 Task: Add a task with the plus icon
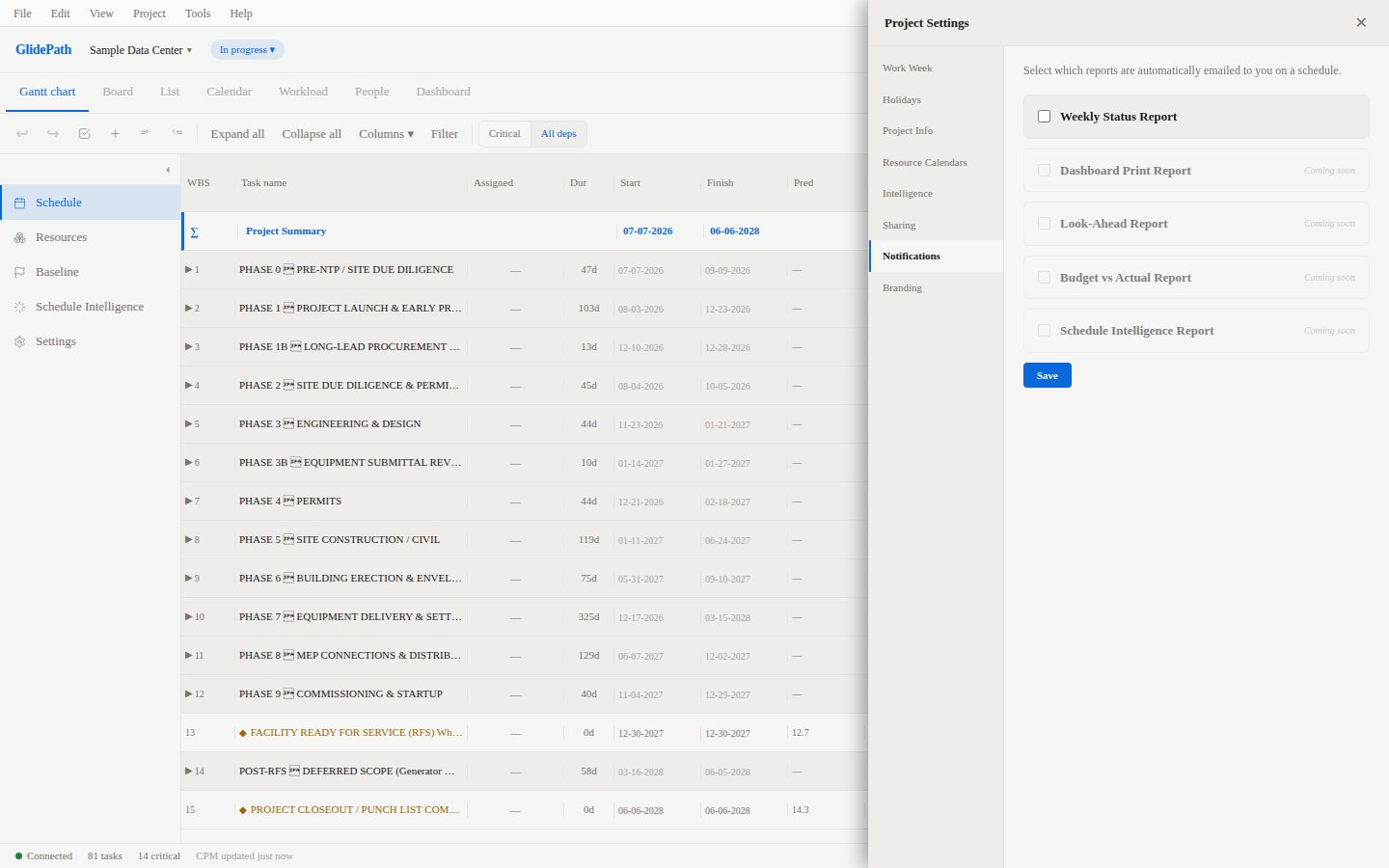[115, 133]
